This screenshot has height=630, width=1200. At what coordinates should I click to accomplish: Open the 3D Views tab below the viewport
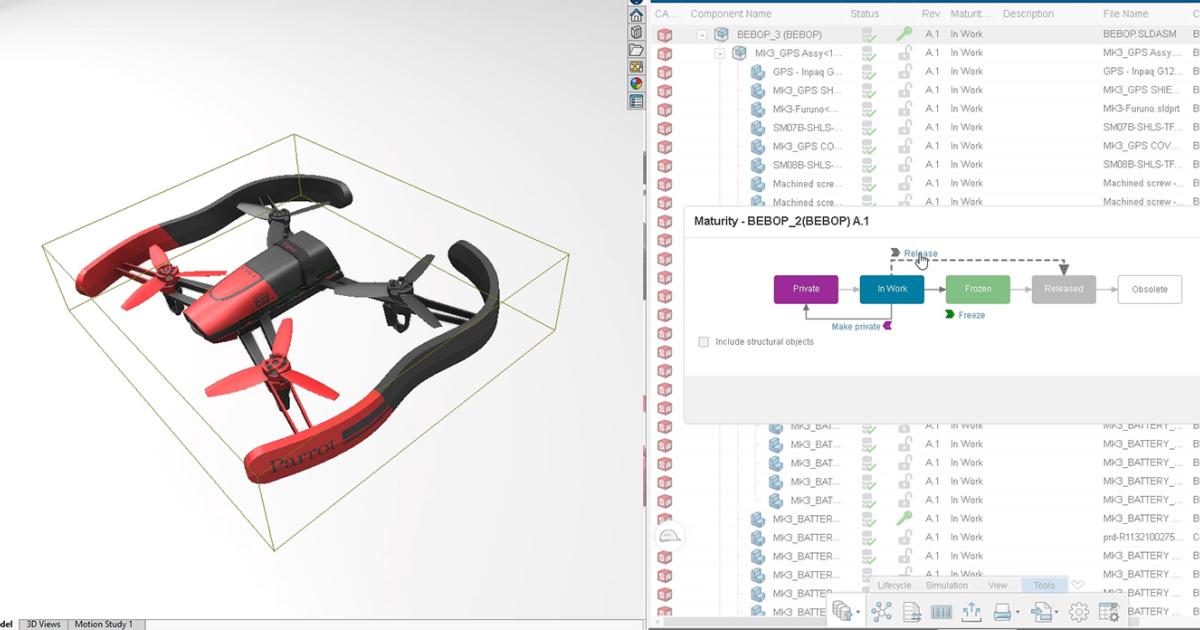(43, 624)
